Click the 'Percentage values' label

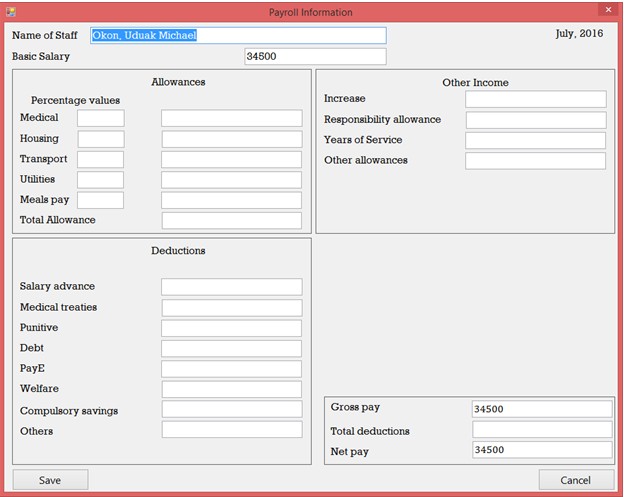point(76,100)
